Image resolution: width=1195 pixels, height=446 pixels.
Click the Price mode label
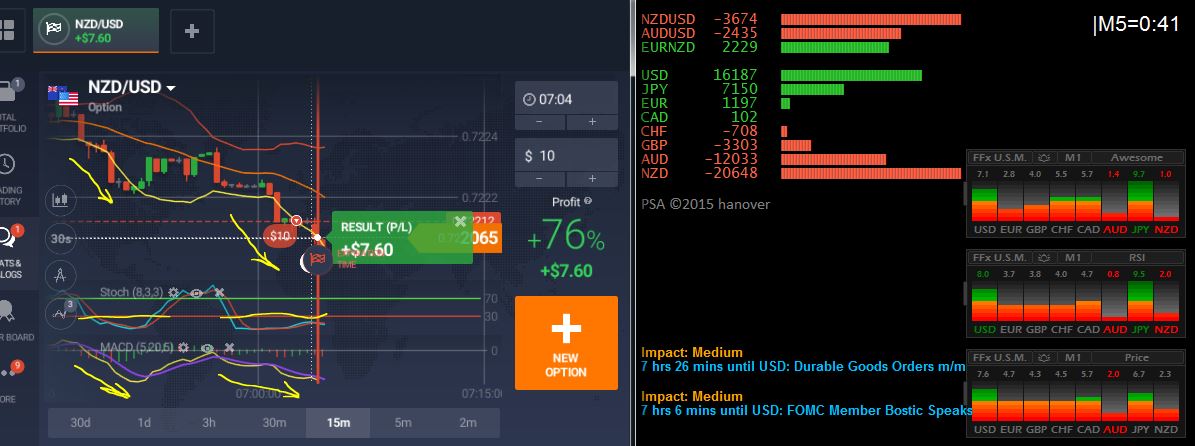click(x=1136, y=358)
